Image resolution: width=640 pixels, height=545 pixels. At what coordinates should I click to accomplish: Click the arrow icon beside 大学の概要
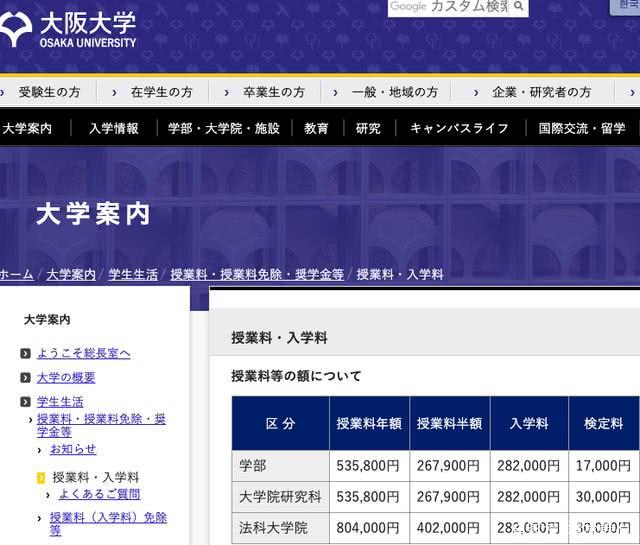click(25, 378)
